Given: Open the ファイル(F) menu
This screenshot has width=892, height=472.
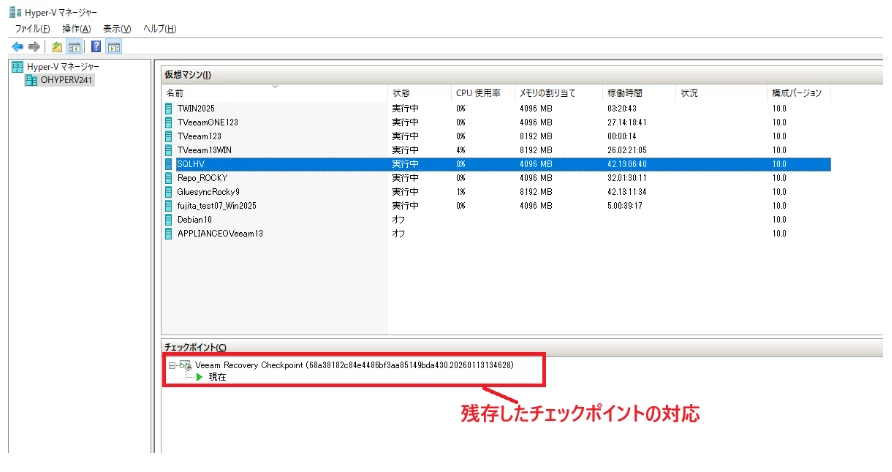Looking at the screenshot, I should [32, 28].
